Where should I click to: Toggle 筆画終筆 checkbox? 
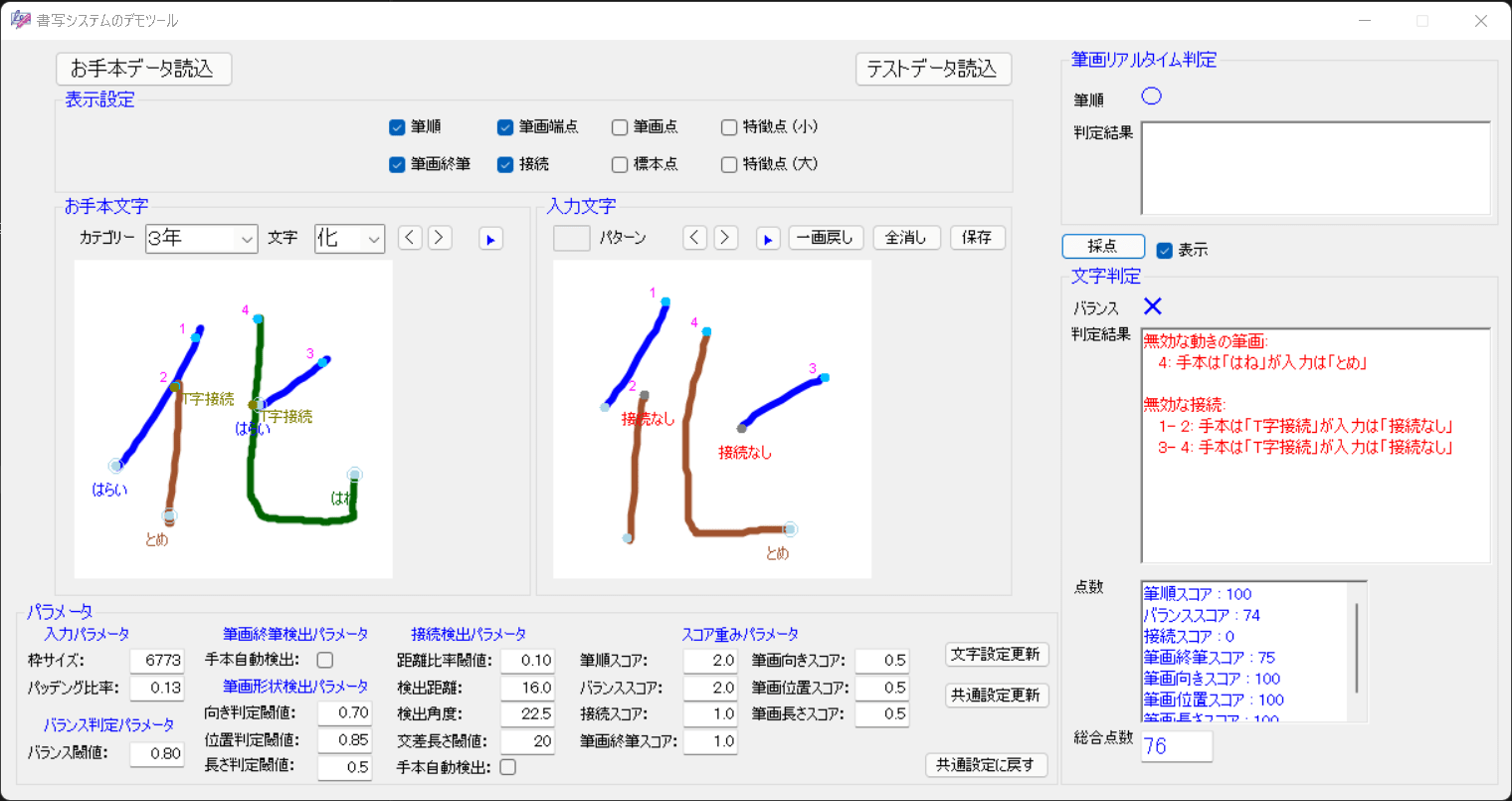tap(397, 164)
